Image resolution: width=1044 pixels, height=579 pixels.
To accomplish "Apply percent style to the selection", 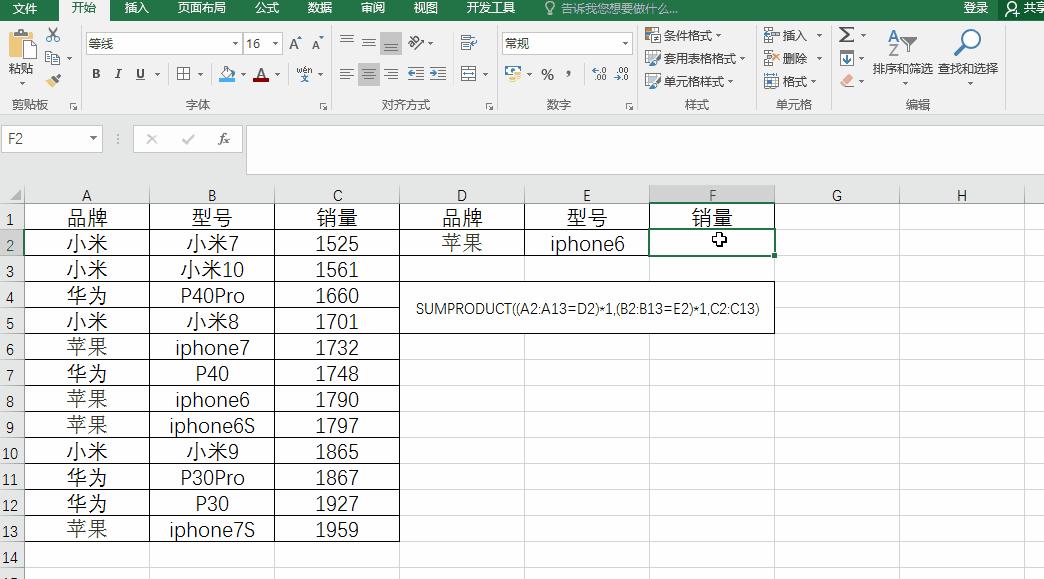I will pos(547,74).
